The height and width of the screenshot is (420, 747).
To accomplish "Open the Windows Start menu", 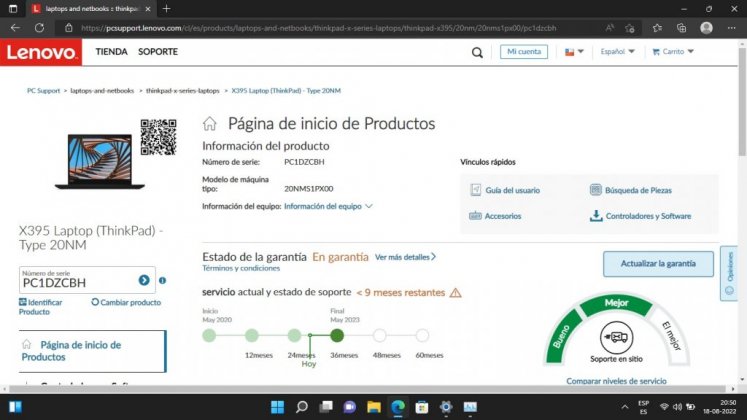I will 277,407.
